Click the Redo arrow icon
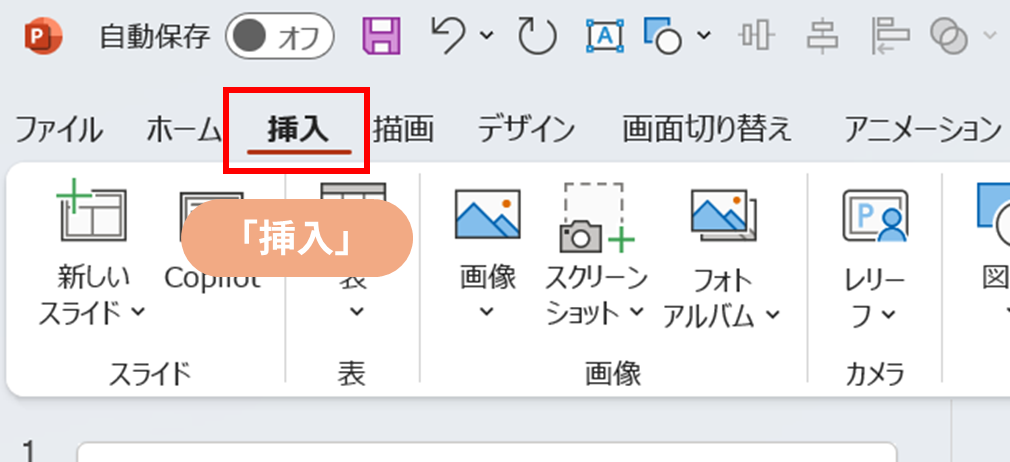Screen dimensions: 1010x462 pyautogui.click(x=536, y=37)
